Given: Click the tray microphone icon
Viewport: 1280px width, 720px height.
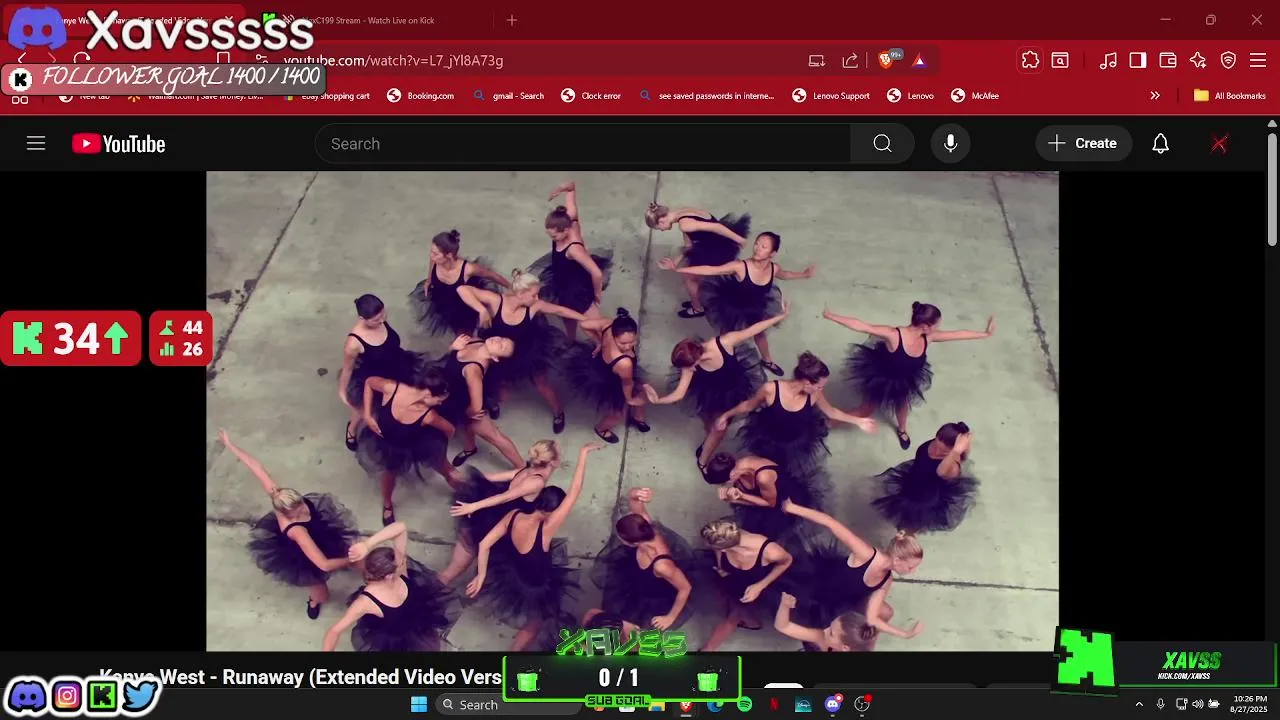Looking at the screenshot, I should pyautogui.click(x=1160, y=704).
